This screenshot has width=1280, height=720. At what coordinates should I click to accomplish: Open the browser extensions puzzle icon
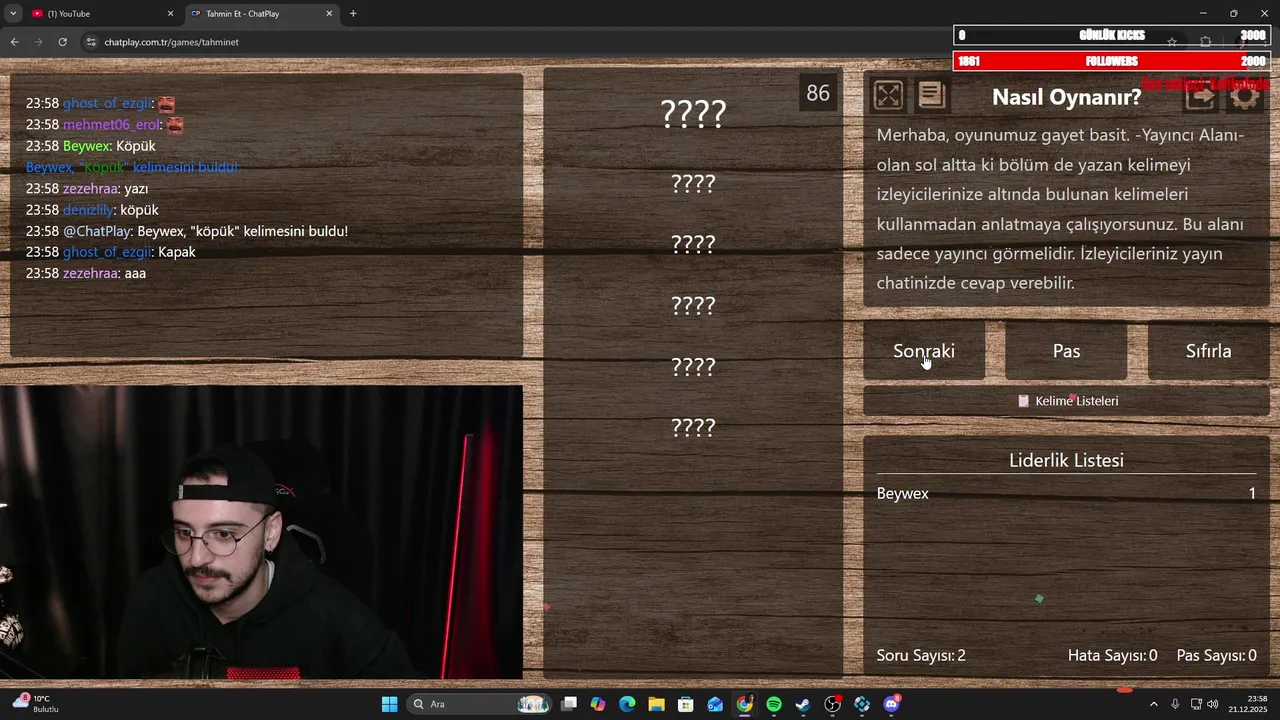1205,42
